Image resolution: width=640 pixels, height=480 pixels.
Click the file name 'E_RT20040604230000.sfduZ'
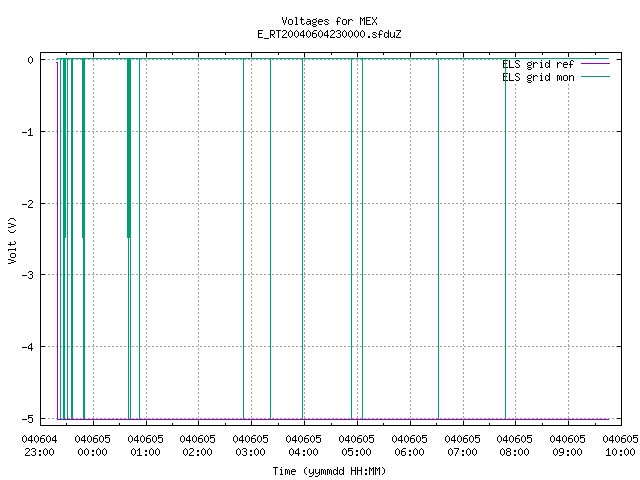(329, 34)
